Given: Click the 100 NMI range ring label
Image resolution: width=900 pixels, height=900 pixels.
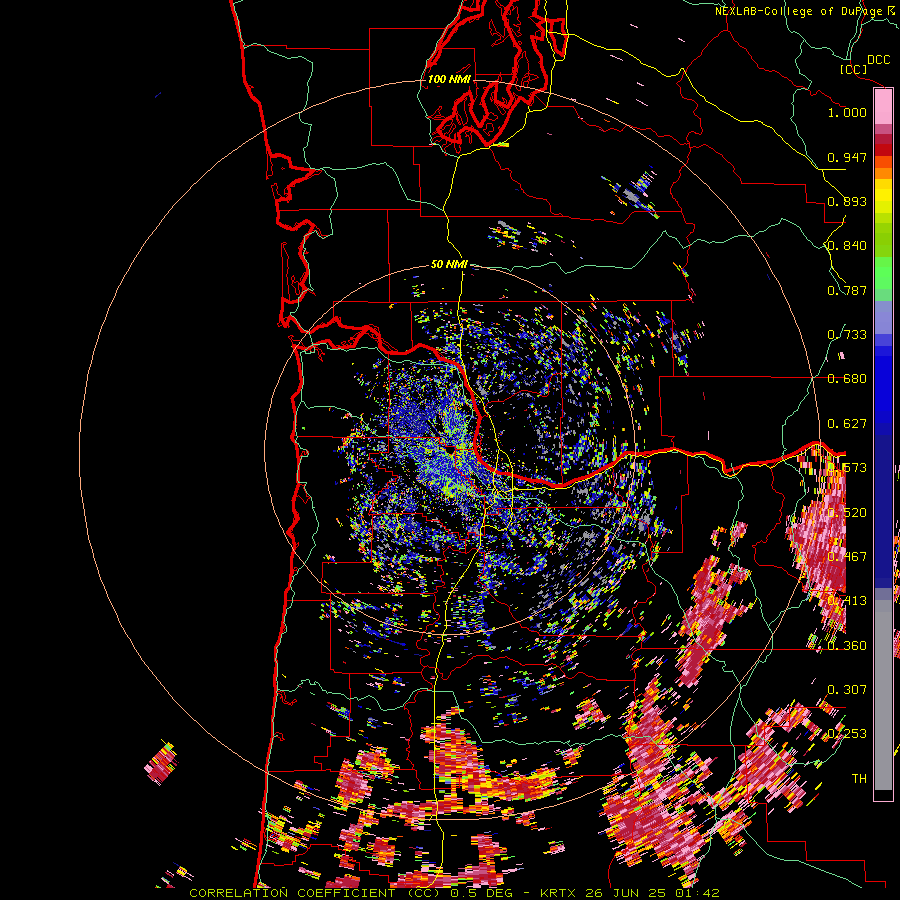Looking at the screenshot, I should click(x=449, y=79).
